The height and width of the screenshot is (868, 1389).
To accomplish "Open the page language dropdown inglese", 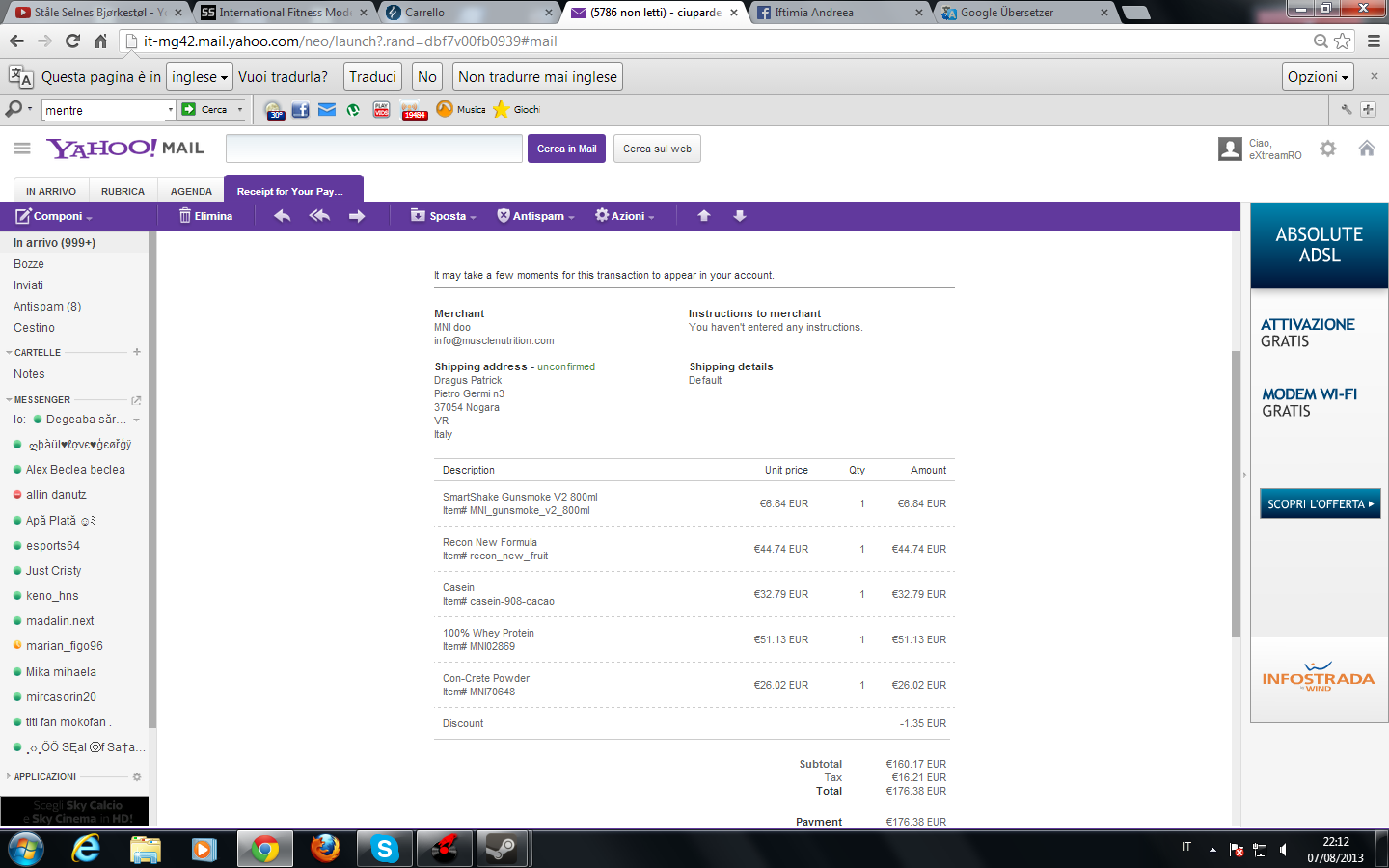I will (x=200, y=77).
